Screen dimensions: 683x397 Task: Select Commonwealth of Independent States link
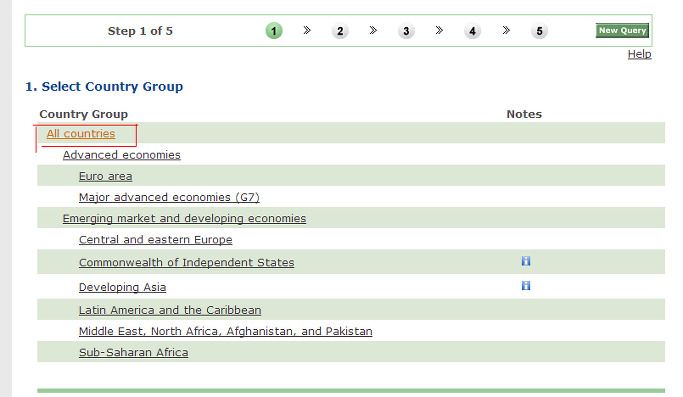186,262
